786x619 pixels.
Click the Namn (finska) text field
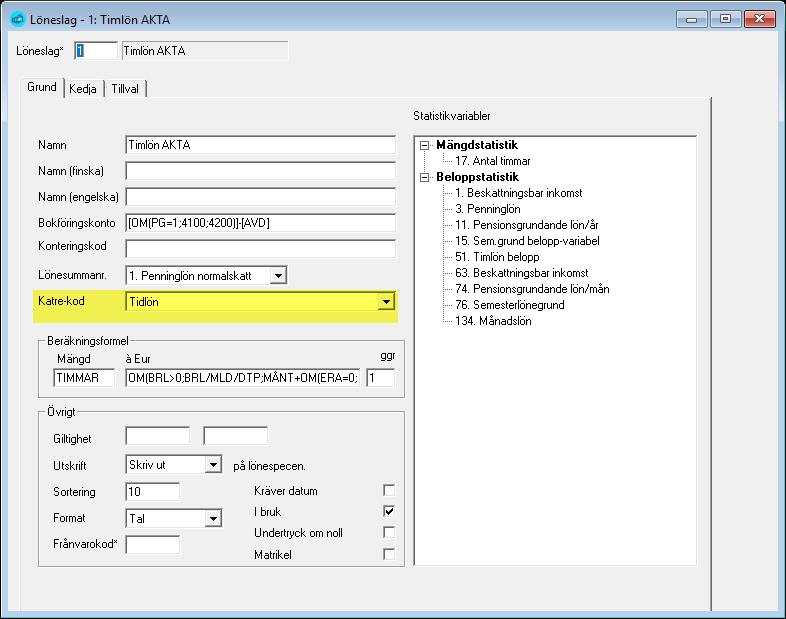[260, 171]
